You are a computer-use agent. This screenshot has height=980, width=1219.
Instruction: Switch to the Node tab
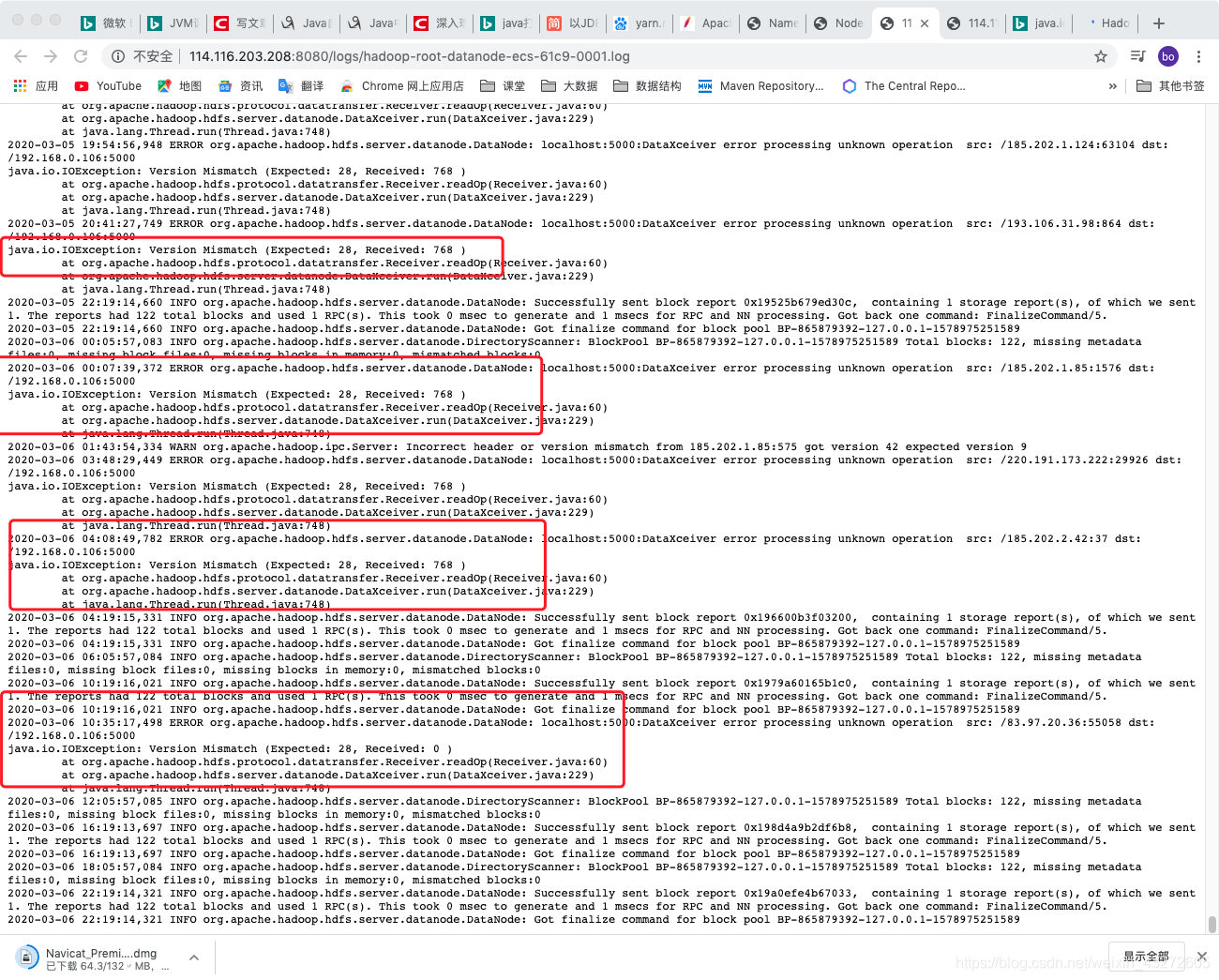[x=838, y=23]
